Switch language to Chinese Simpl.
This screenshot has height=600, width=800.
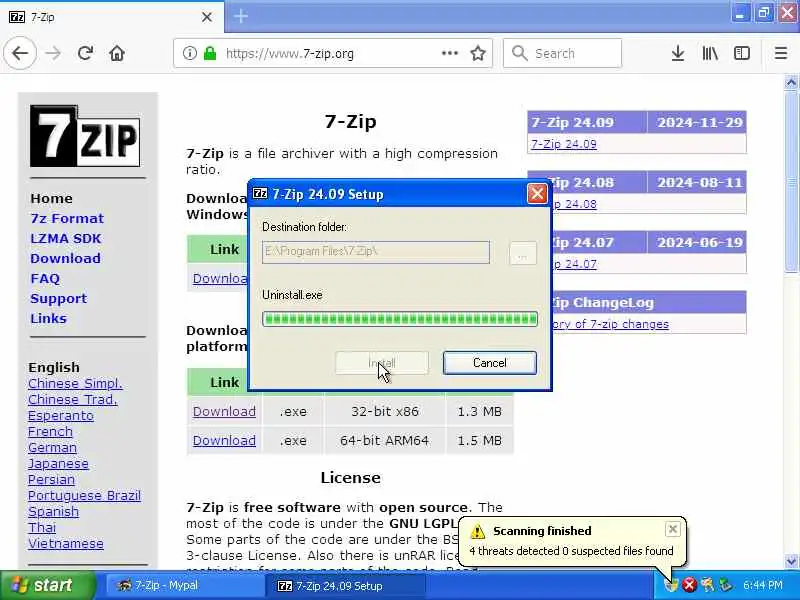point(75,384)
